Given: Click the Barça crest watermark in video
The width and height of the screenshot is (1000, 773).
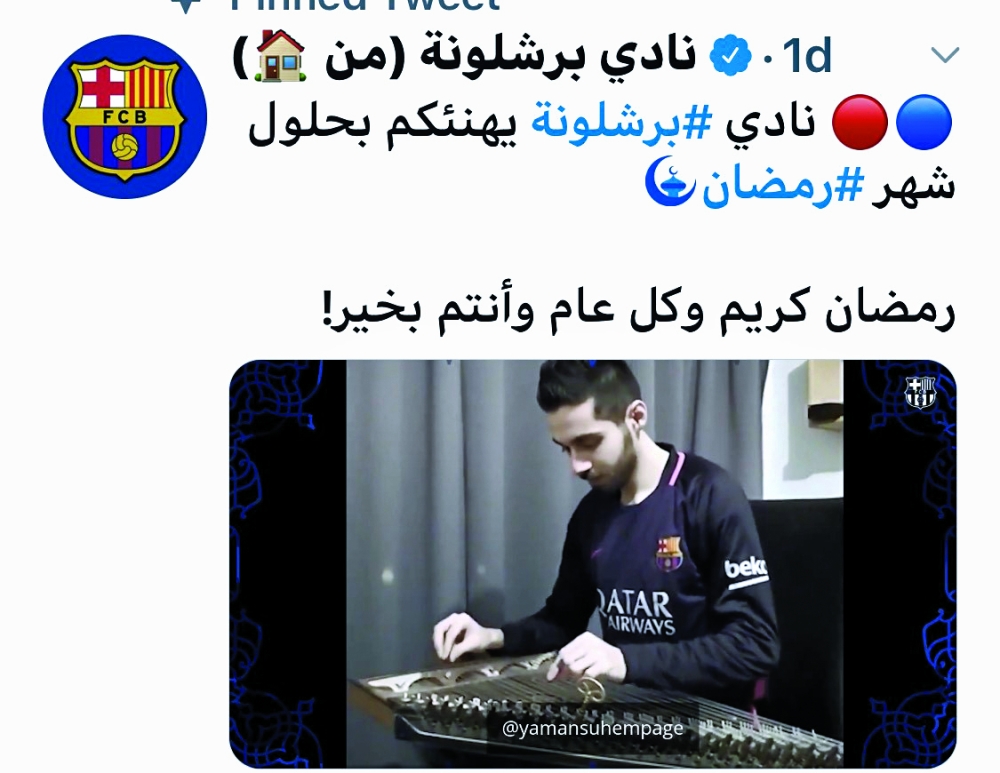Looking at the screenshot, I should (x=920, y=392).
